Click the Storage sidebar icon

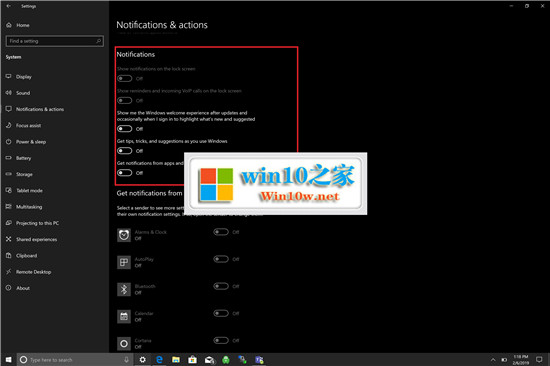[9, 174]
